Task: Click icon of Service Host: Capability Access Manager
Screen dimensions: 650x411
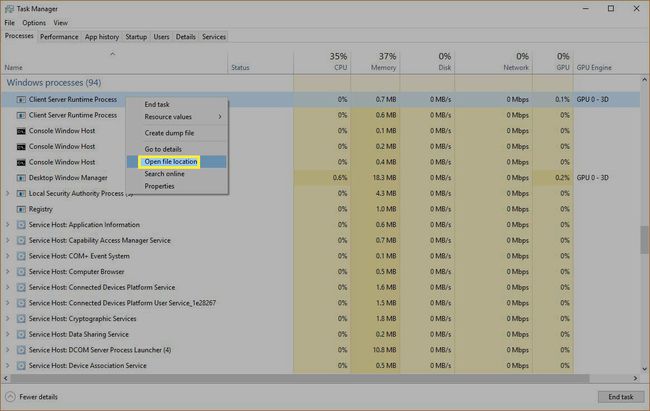Action: [21, 241]
